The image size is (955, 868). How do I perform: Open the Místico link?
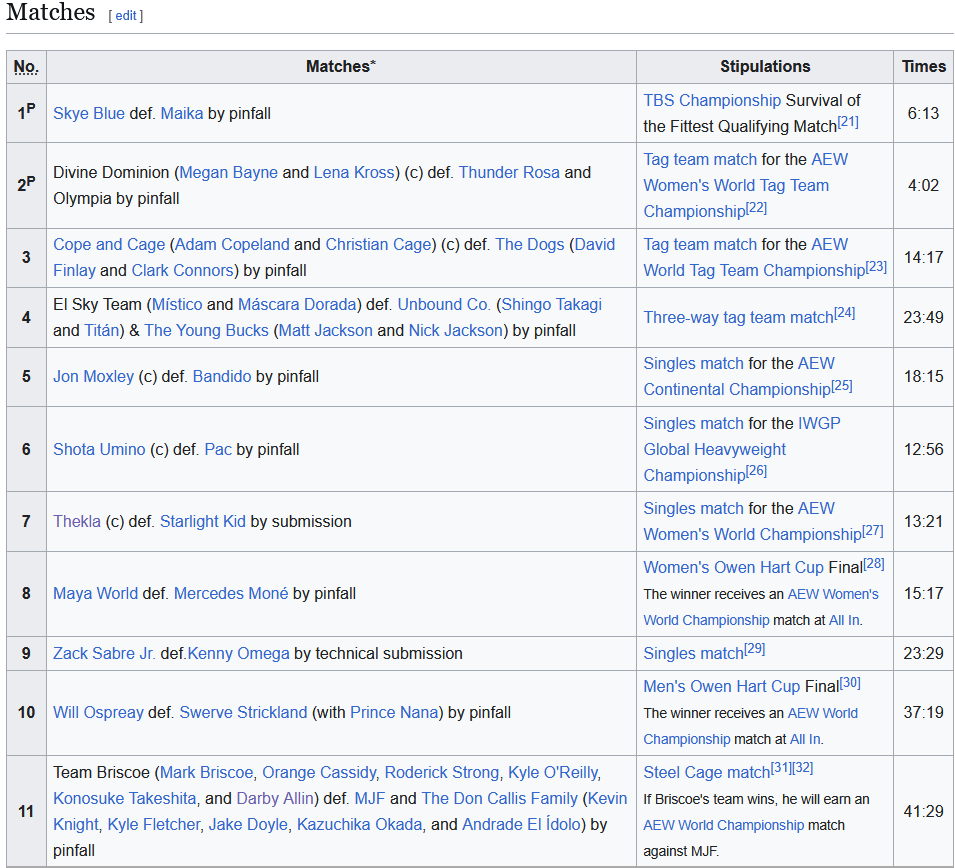(177, 304)
